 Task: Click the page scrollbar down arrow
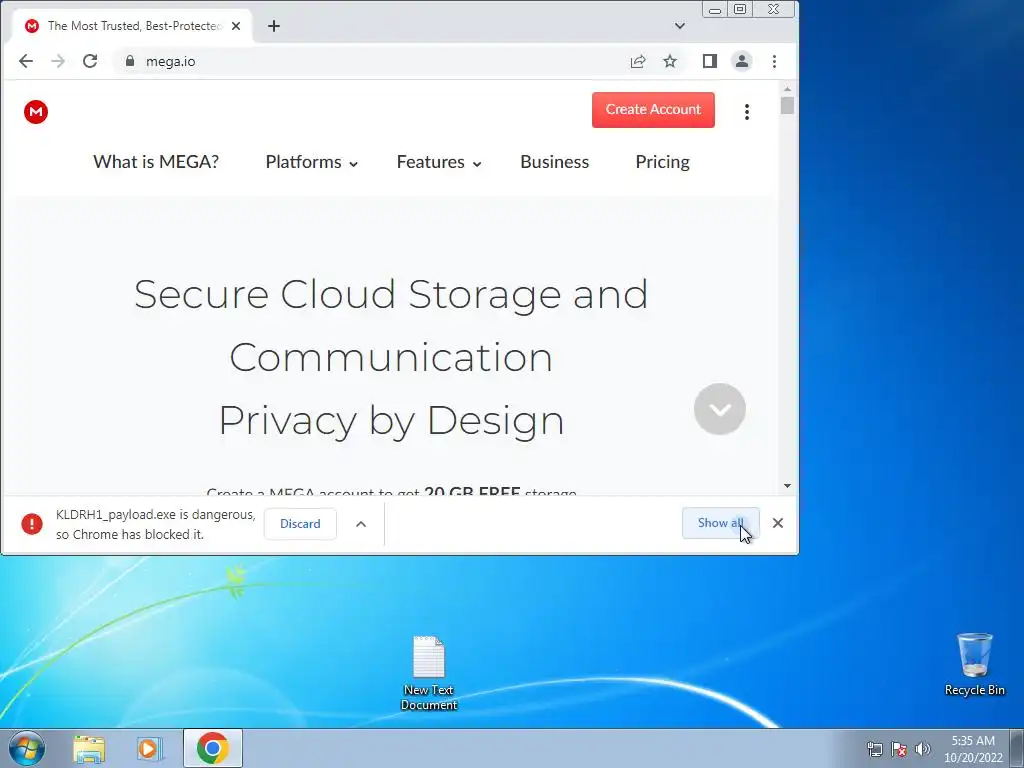[787, 486]
